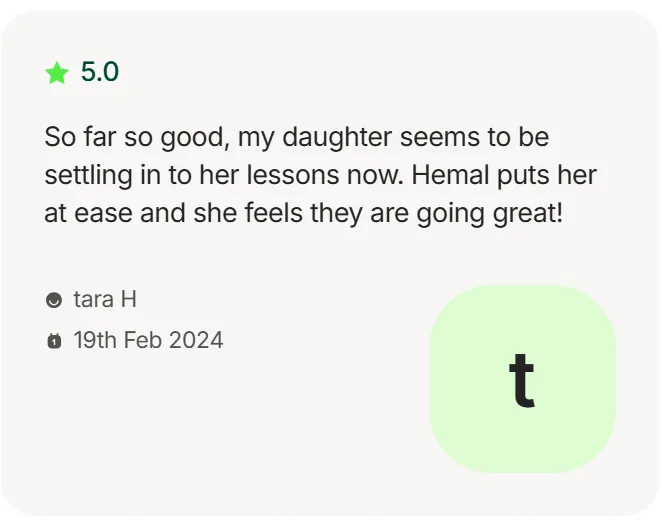Select the 5.0 rating score
The image size is (662, 520).
click(x=100, y=71)
